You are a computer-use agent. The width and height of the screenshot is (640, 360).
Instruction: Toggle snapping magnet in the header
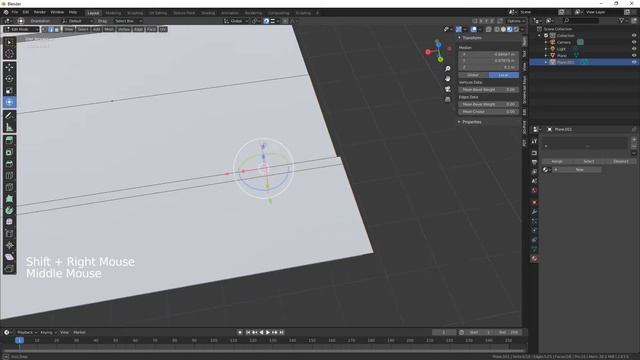click(x=266, y=21)
